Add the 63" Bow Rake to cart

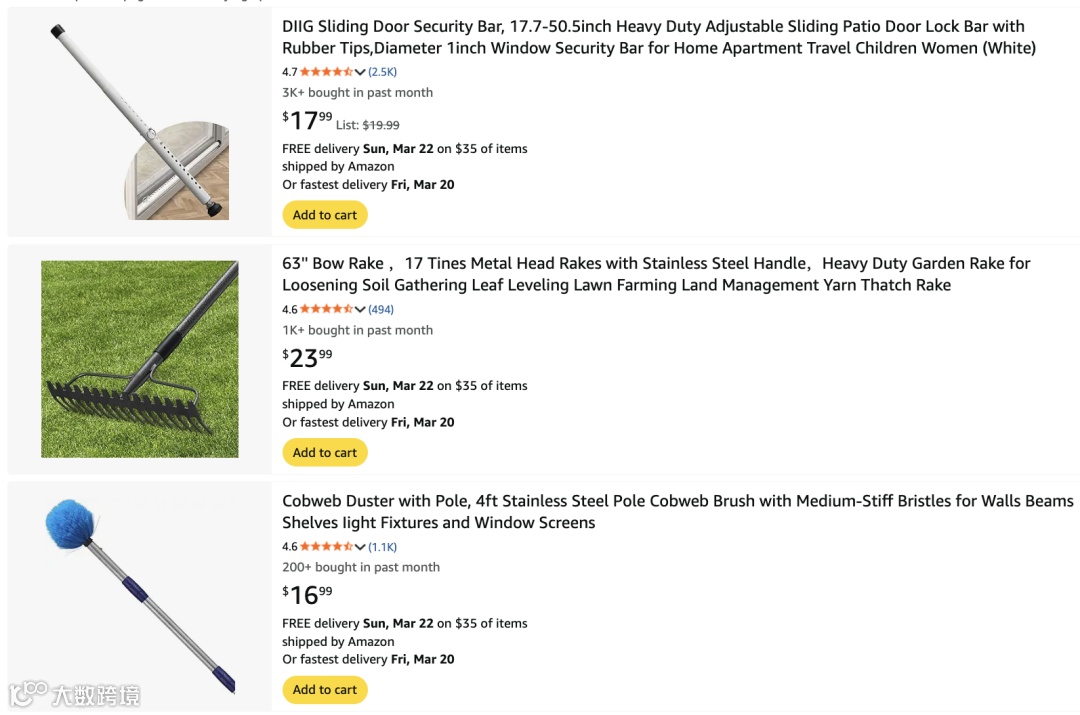[325, 453]
